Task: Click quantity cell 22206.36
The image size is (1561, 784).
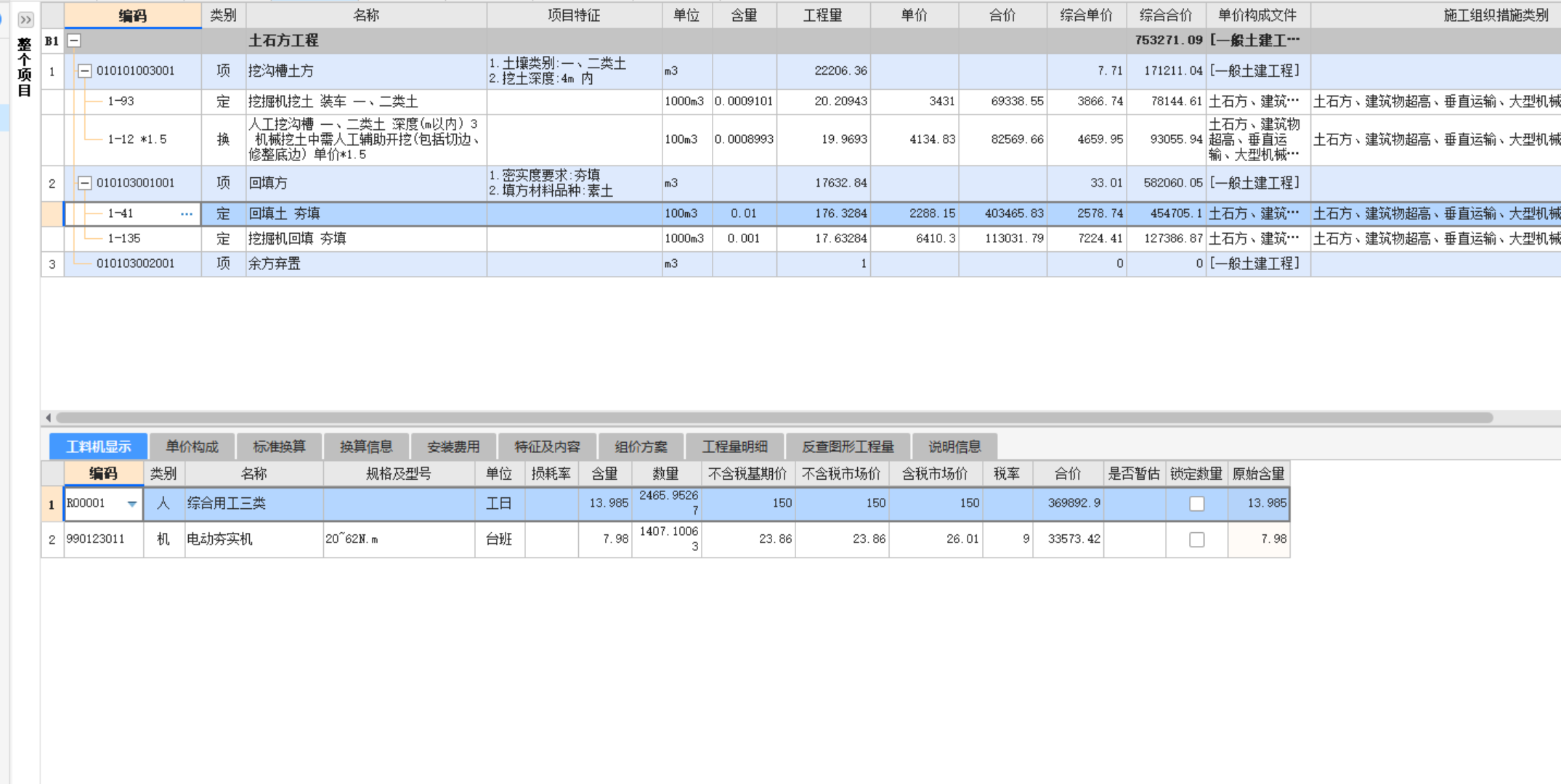Action: coord(823,71)
